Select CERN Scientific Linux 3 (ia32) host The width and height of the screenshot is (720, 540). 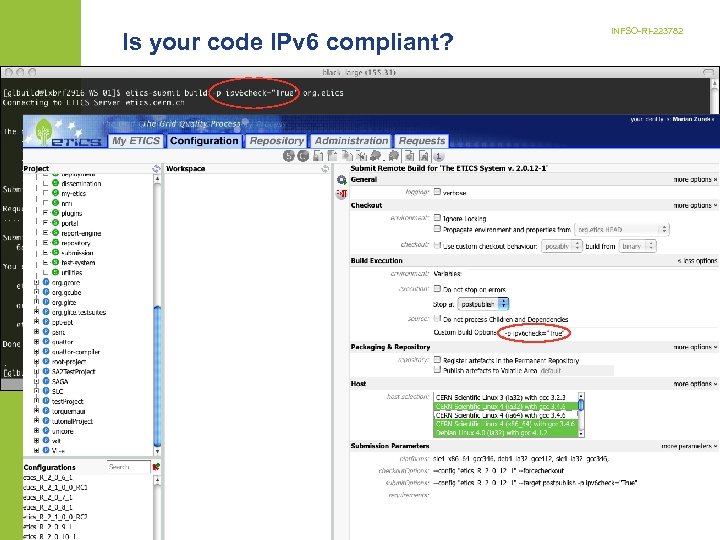[x=505, y=397]
